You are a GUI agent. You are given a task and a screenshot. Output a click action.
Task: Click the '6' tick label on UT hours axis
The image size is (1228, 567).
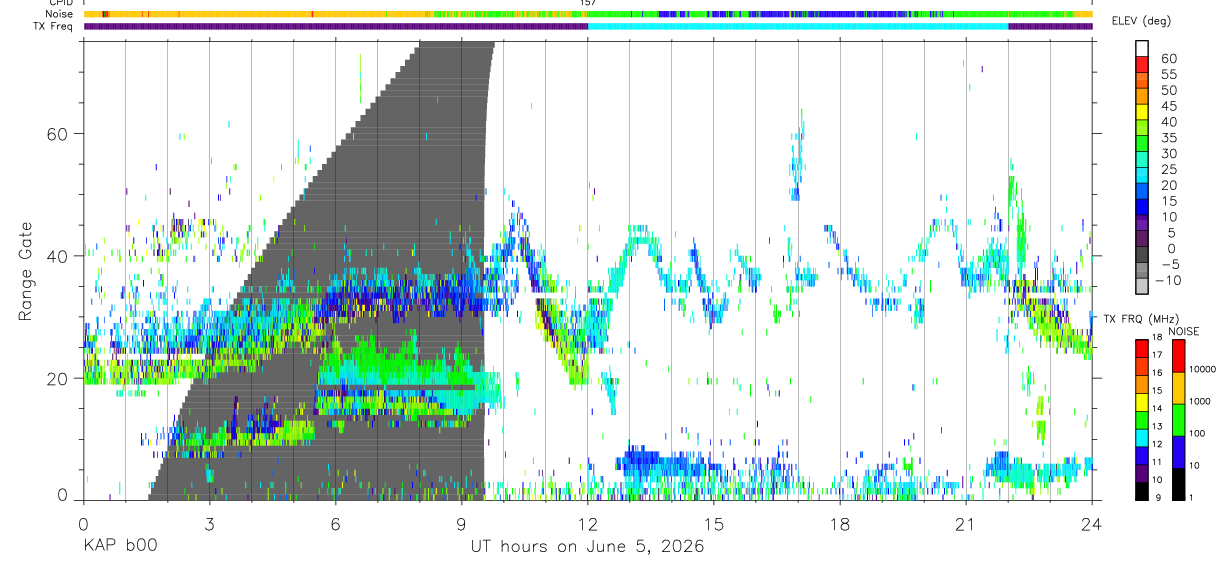[x=335, y=524]
